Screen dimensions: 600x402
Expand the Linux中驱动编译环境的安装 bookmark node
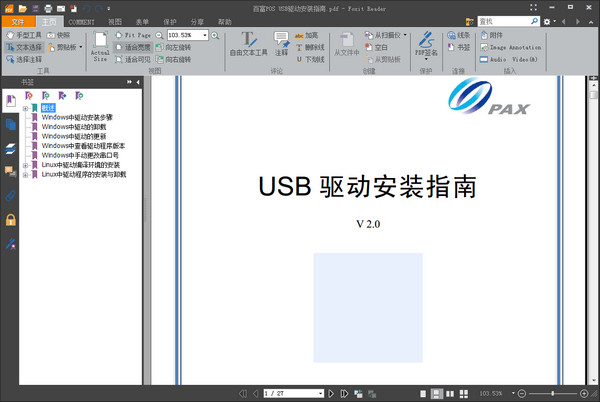(x=25, y=165)
